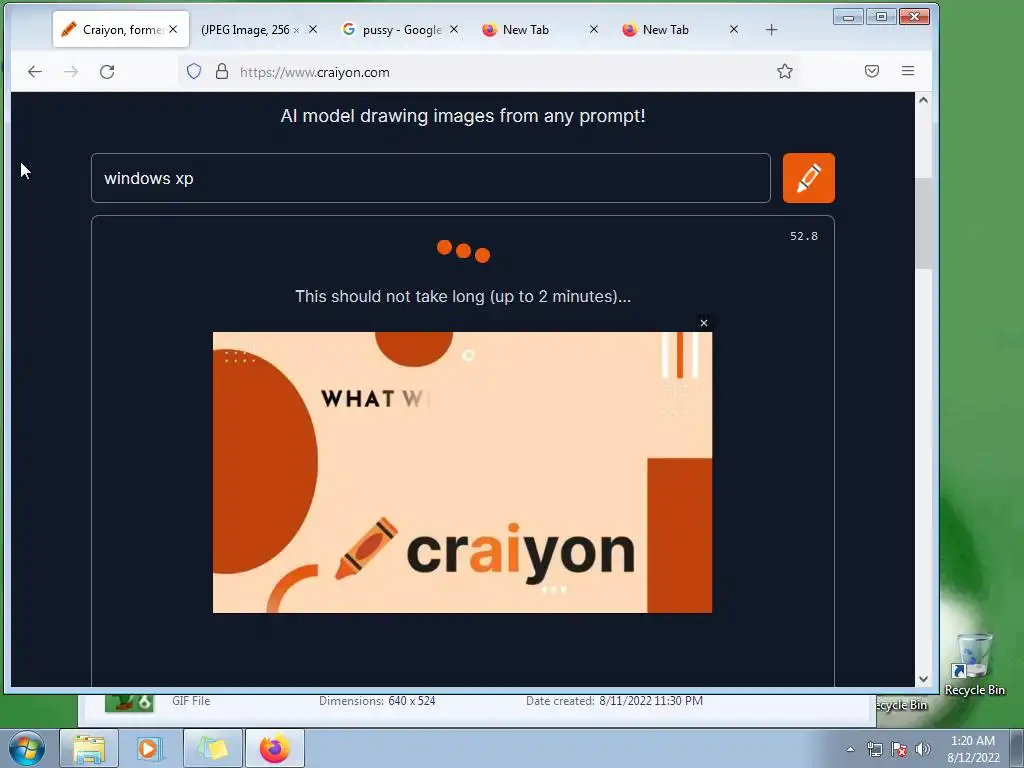Click the network tray icon

click(x=874, y=749)
